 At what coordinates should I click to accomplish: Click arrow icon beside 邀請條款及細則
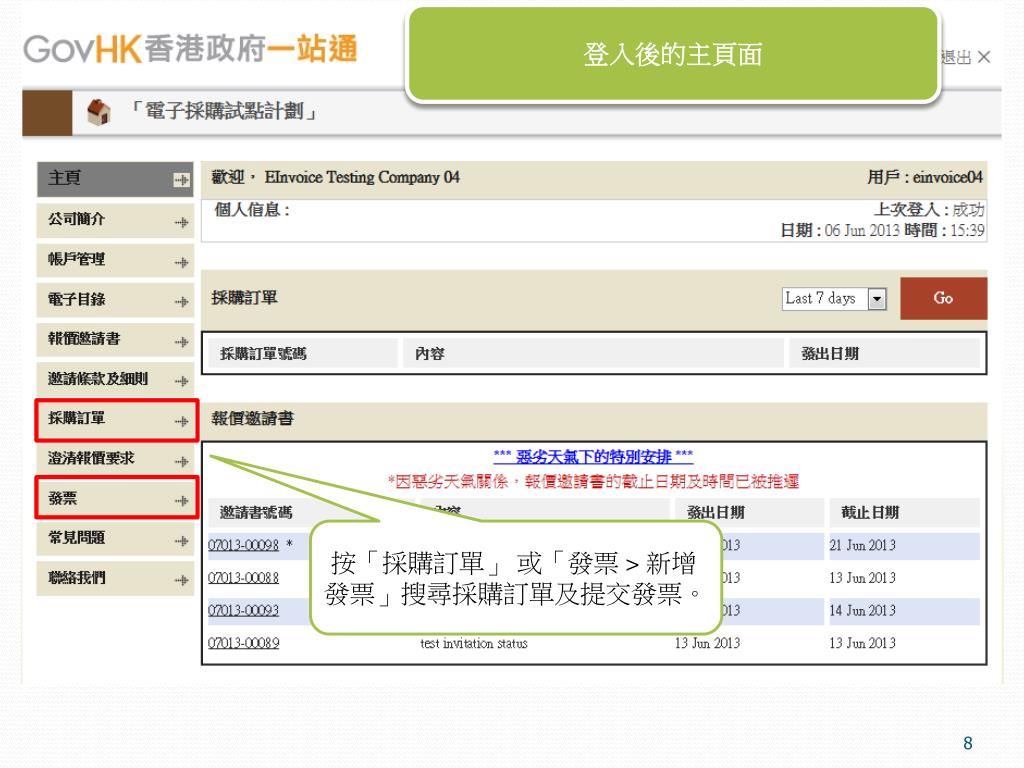coord(182,381)
